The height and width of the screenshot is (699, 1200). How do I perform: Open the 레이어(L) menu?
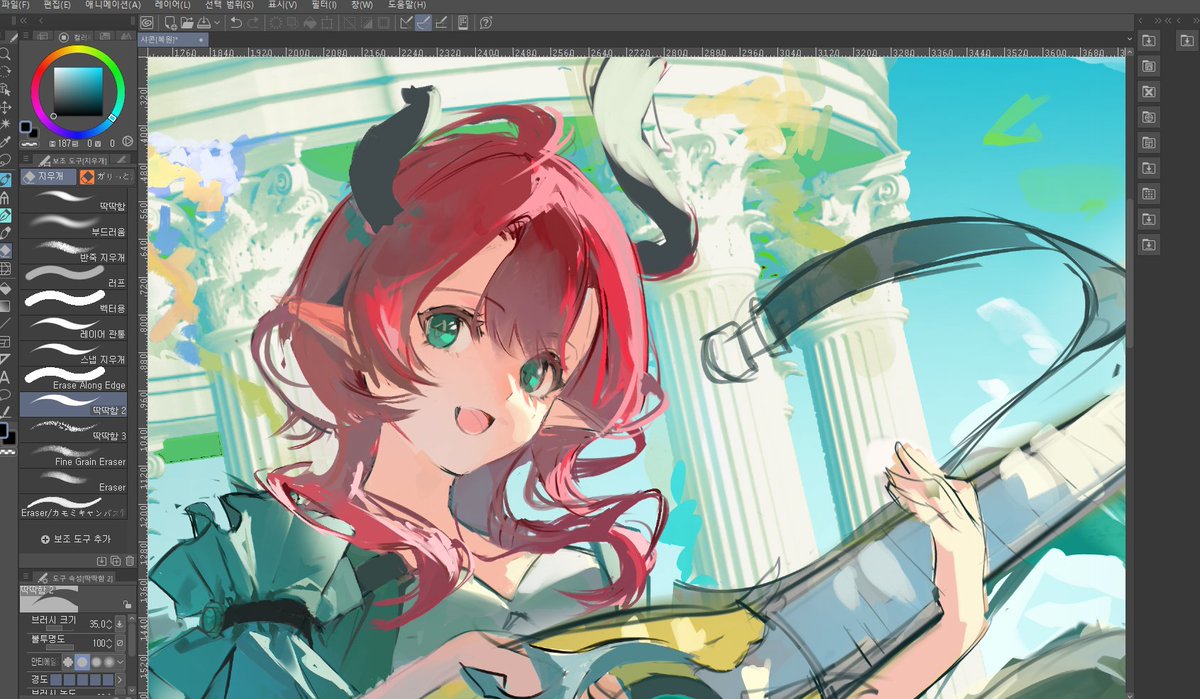[173, 5]
